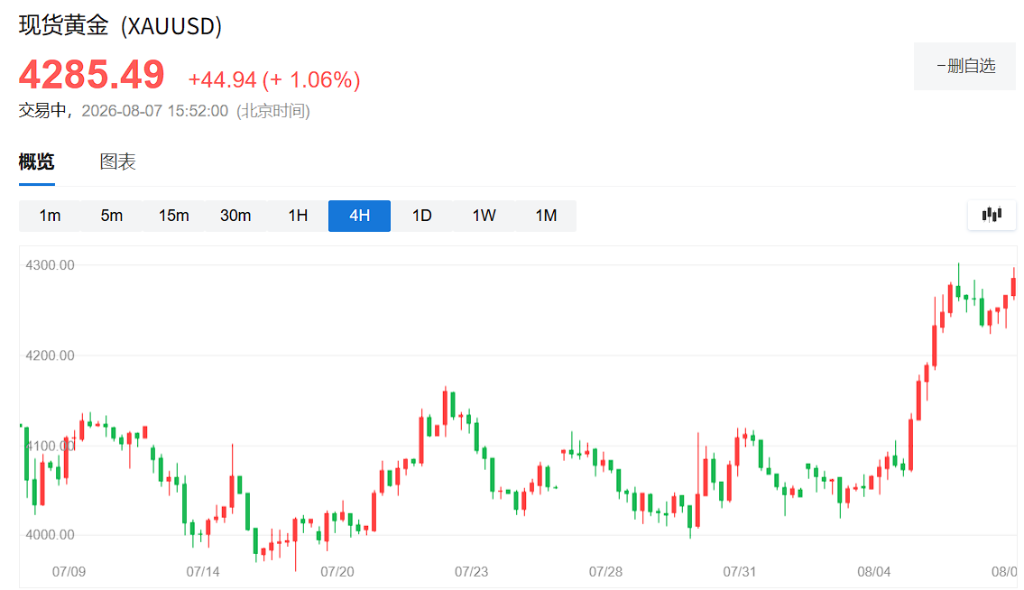Viewport: 1024px width, 590px height.
Task: Click the 4200.00 price axis label
Action: (50, 355)
